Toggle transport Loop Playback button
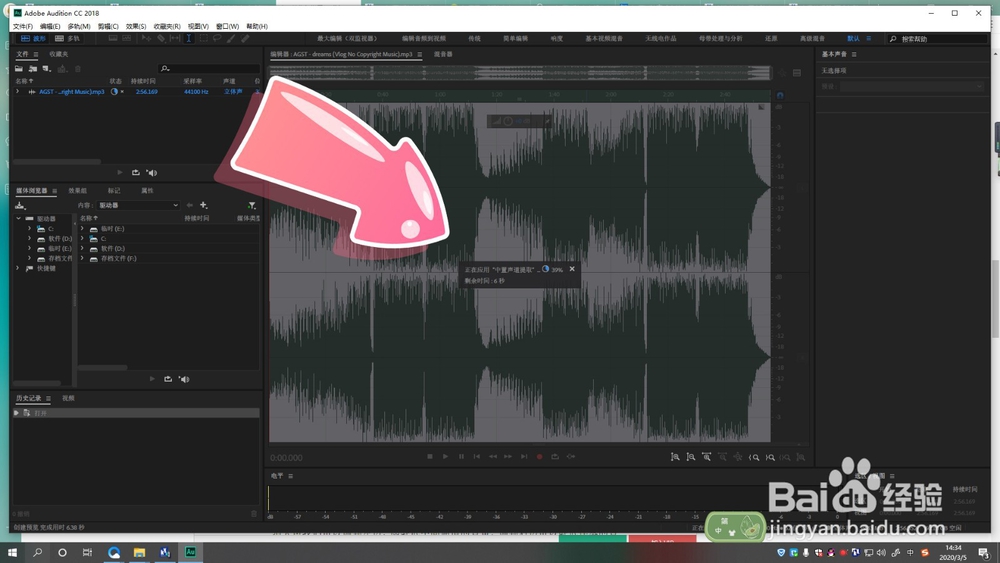The height and width of the screenshot is (563, 1000). tap(555, 457)
